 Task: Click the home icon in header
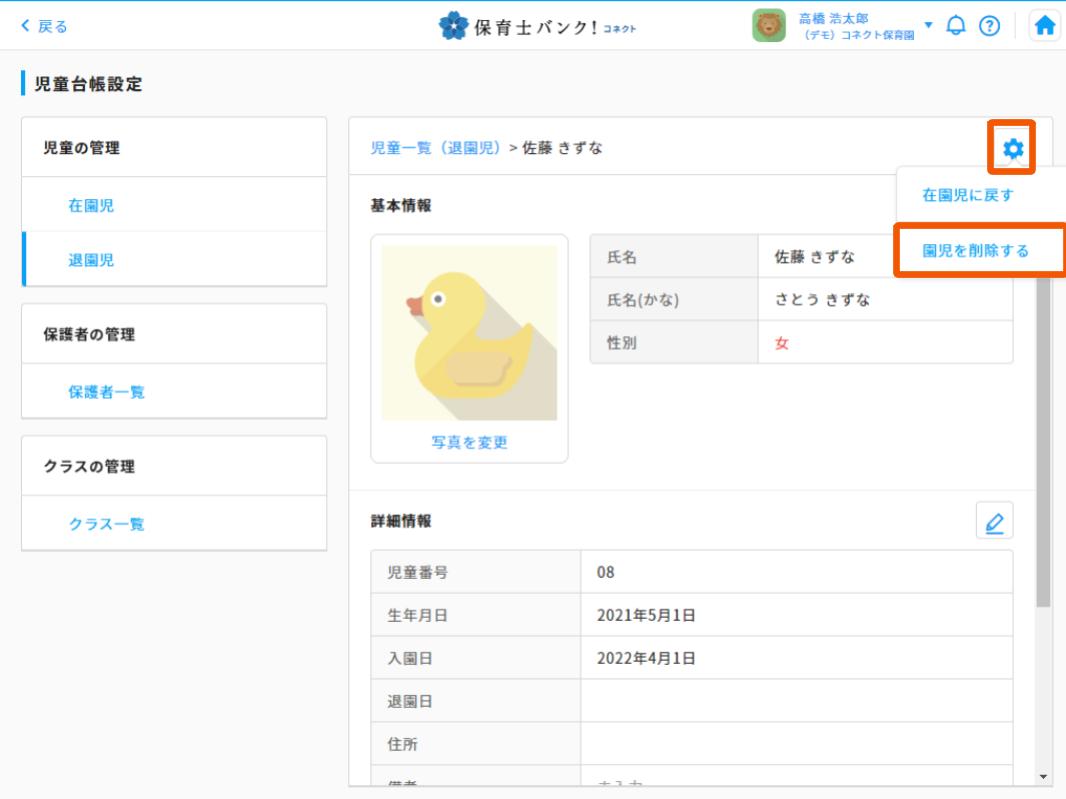coord(1045,26)
